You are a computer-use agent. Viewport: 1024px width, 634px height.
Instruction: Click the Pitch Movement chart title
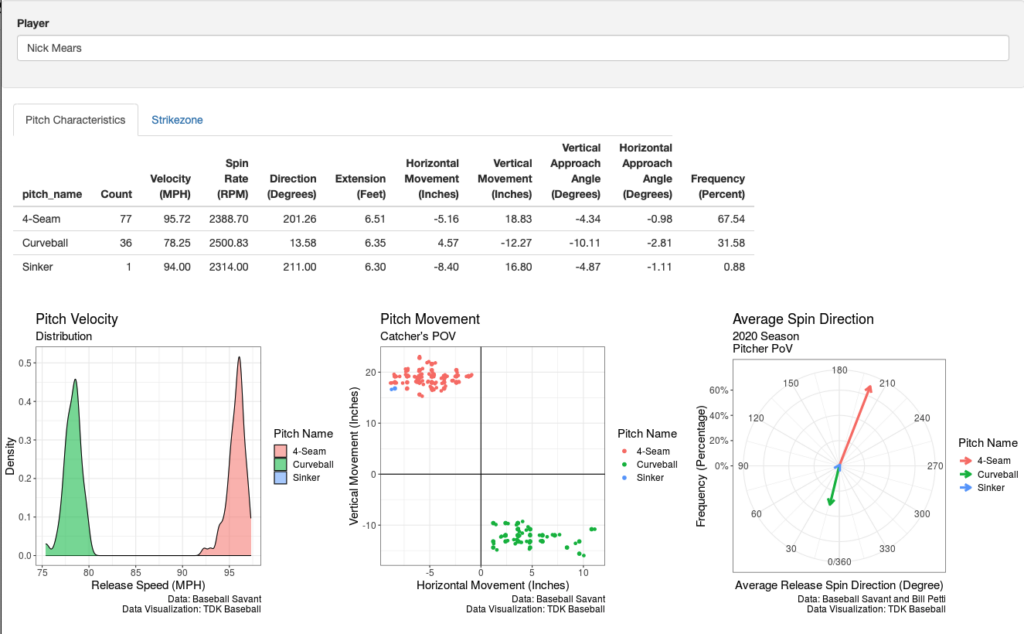click(430, 319)
